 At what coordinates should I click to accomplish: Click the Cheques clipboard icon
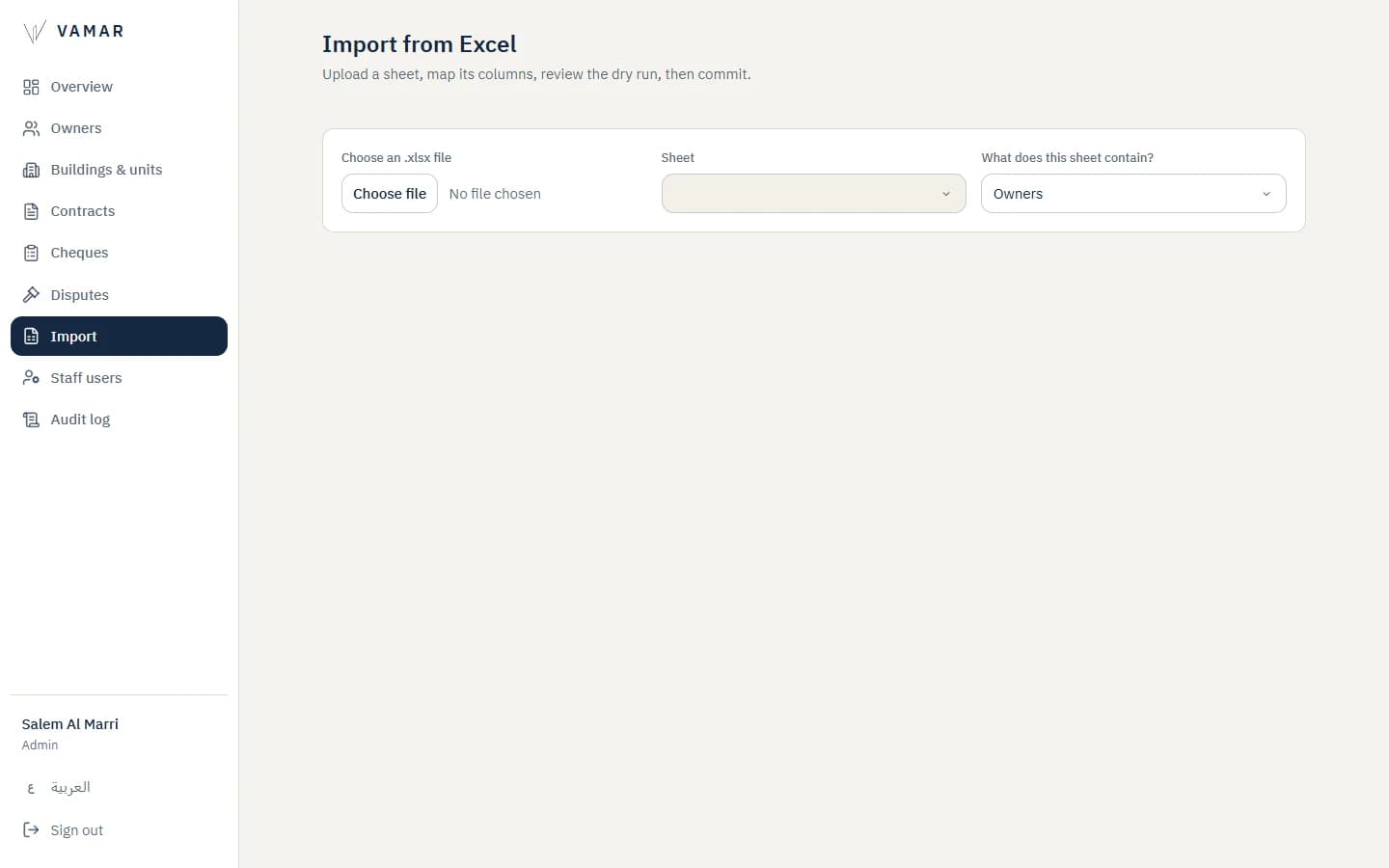coord(31,253)
